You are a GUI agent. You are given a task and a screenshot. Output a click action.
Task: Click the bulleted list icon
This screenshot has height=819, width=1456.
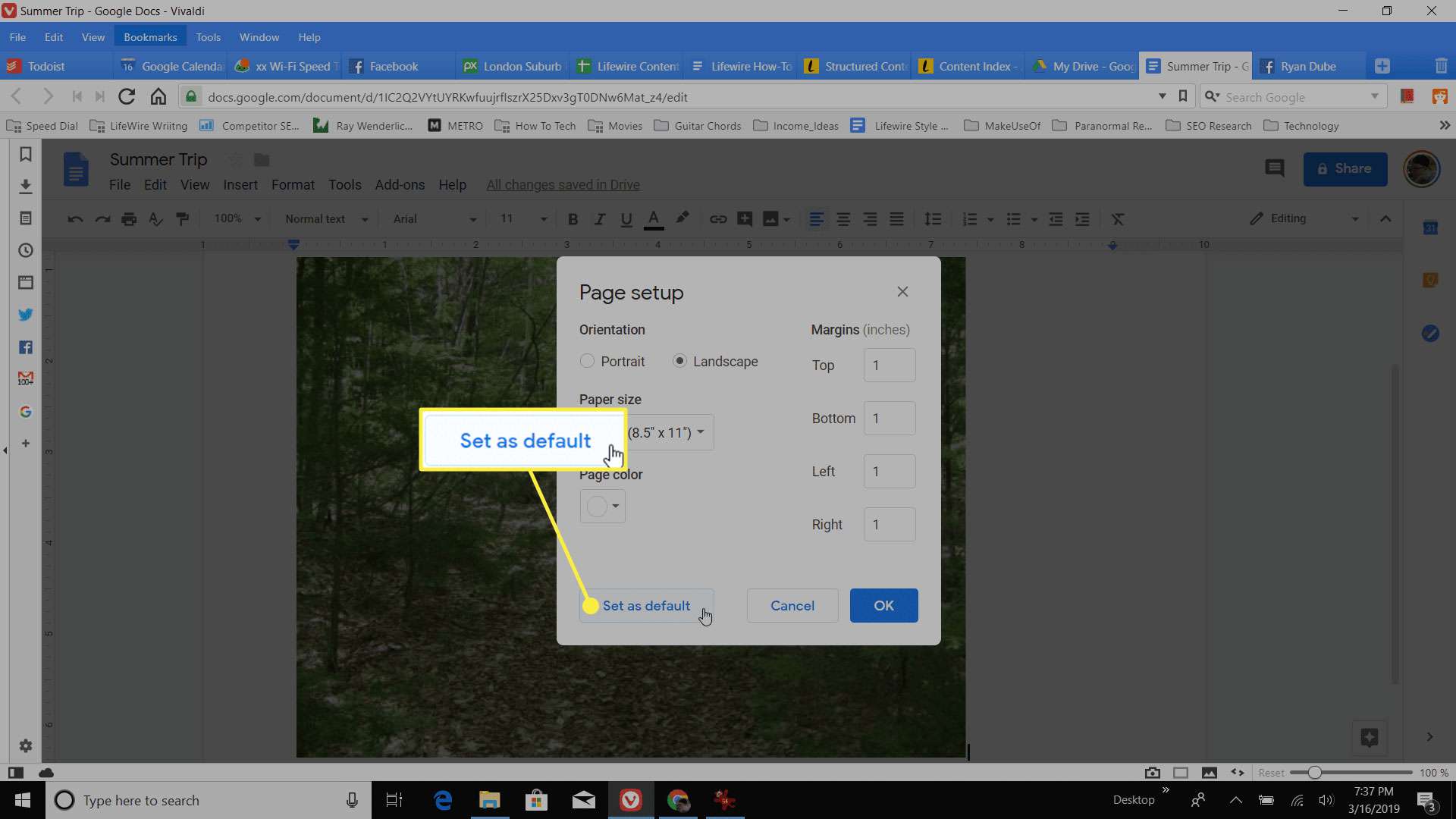coord(1011,219)
